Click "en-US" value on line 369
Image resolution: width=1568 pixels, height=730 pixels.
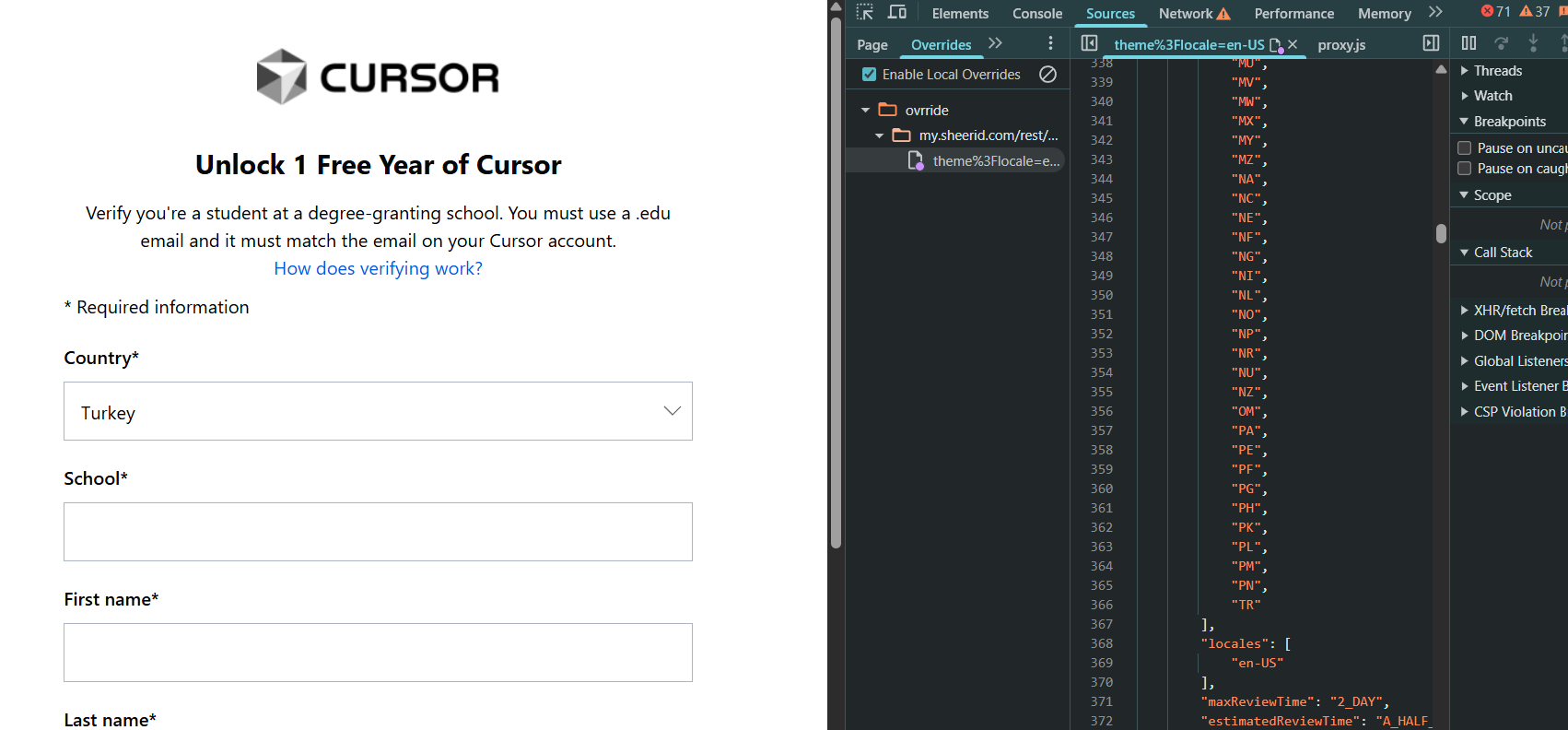coord(1257,664)
